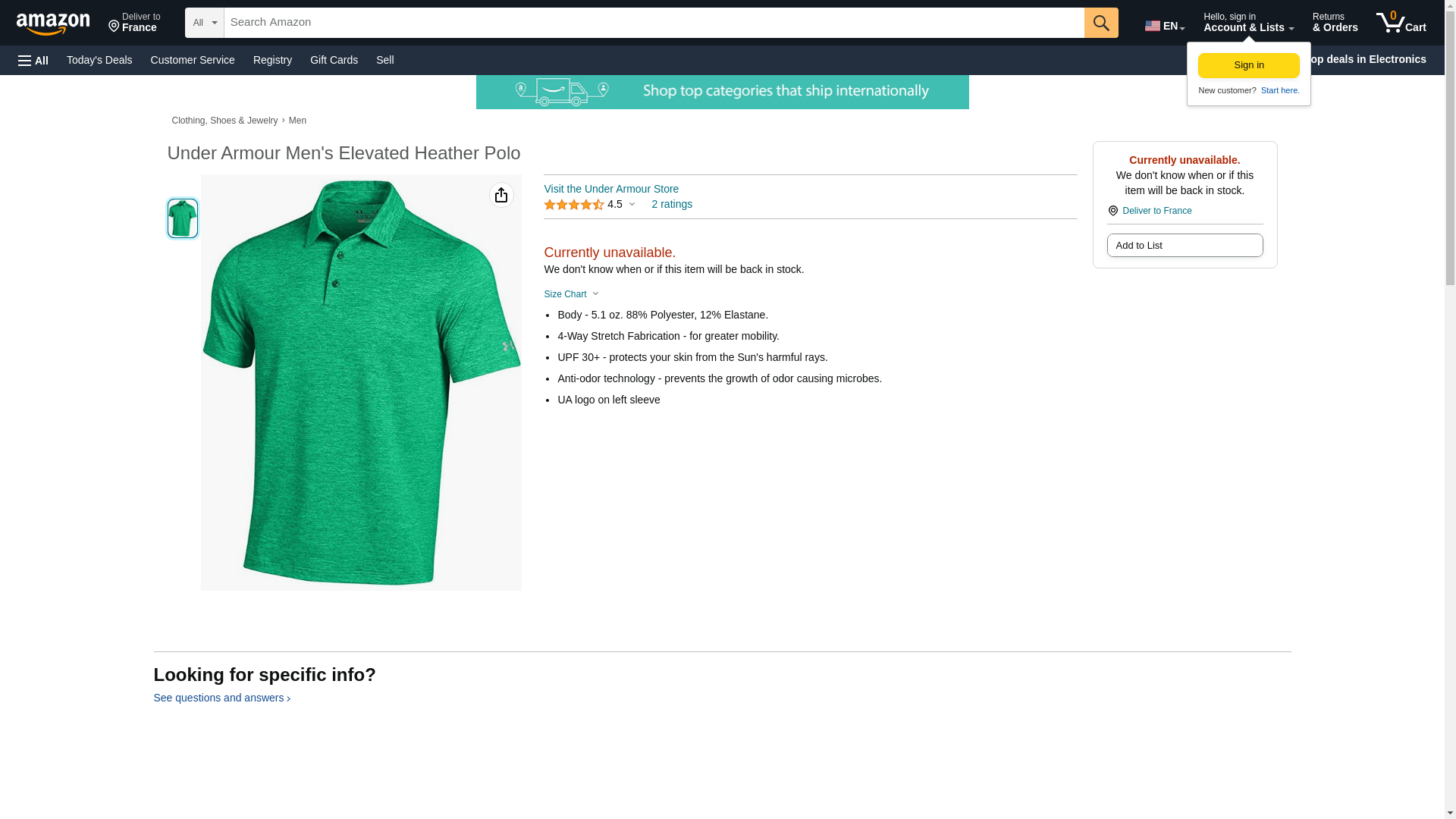
Task: Click the Add to List button
Action: point(1185,245)
